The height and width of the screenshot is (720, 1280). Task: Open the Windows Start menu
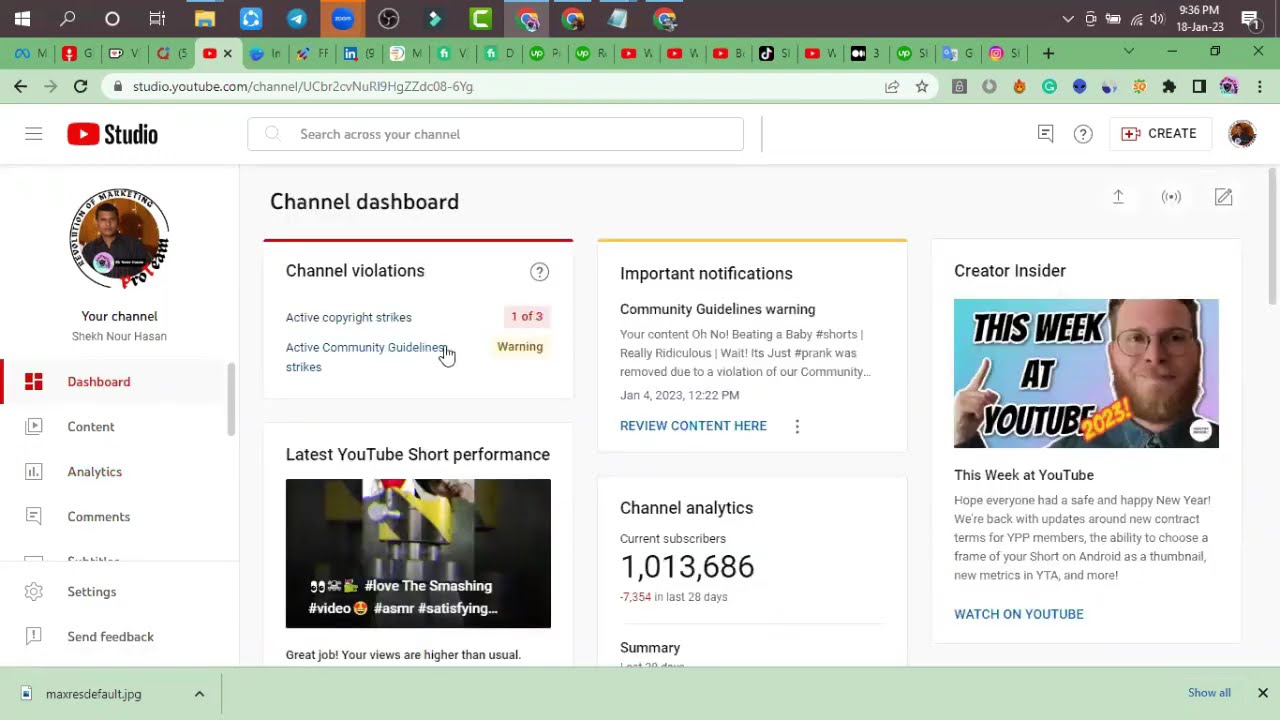click(22, 18)
